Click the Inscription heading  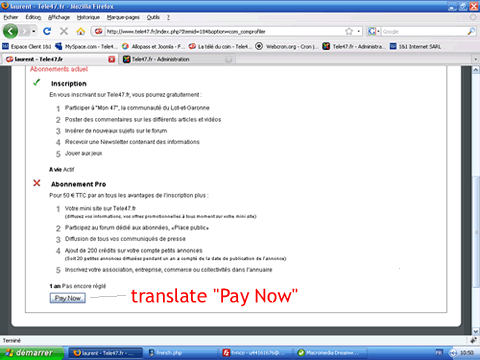pyautogui.click(x=69, y=84)
